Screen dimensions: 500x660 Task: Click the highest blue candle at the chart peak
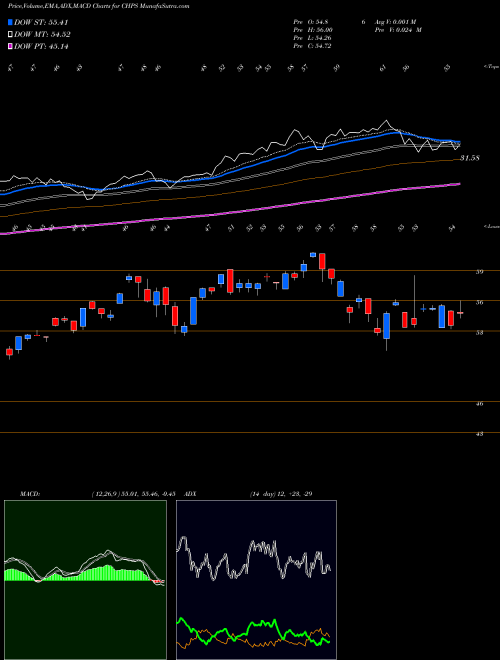click(313, 255)
